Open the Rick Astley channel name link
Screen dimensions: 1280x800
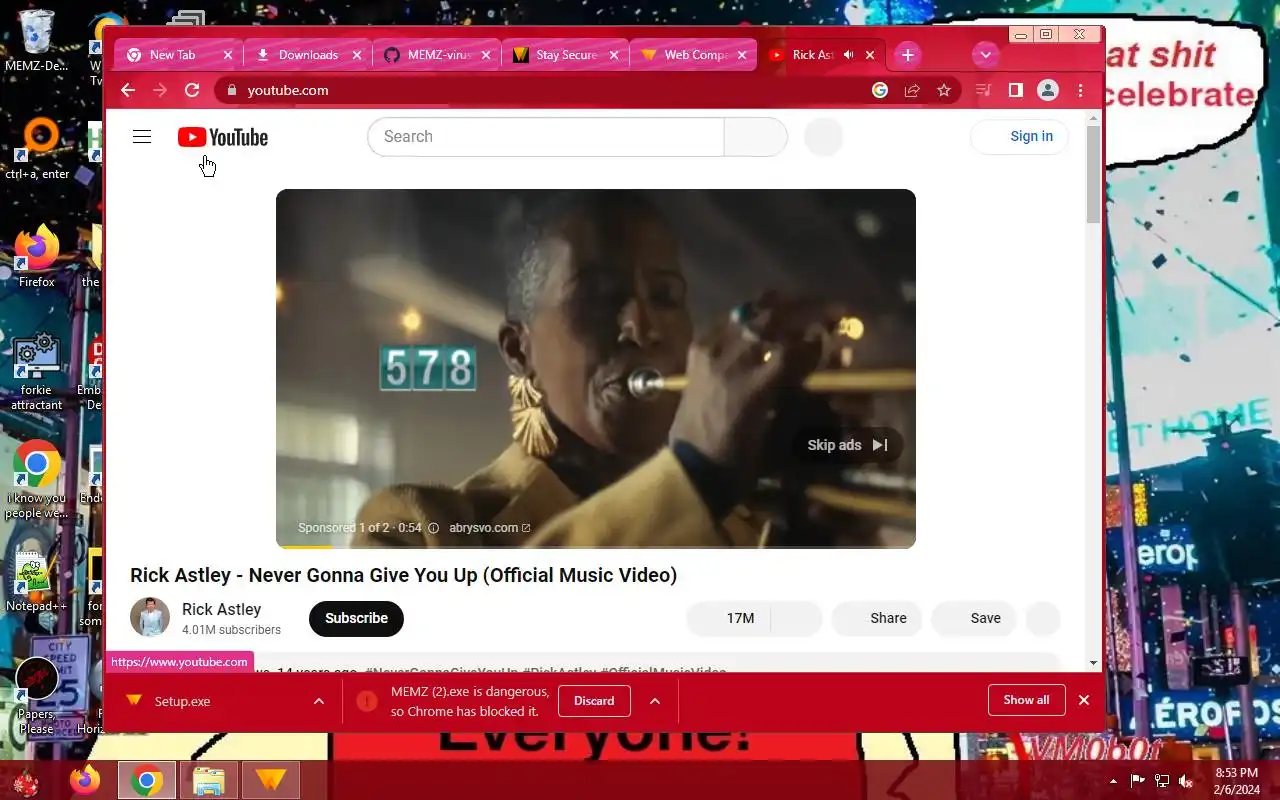pos(221,609)
